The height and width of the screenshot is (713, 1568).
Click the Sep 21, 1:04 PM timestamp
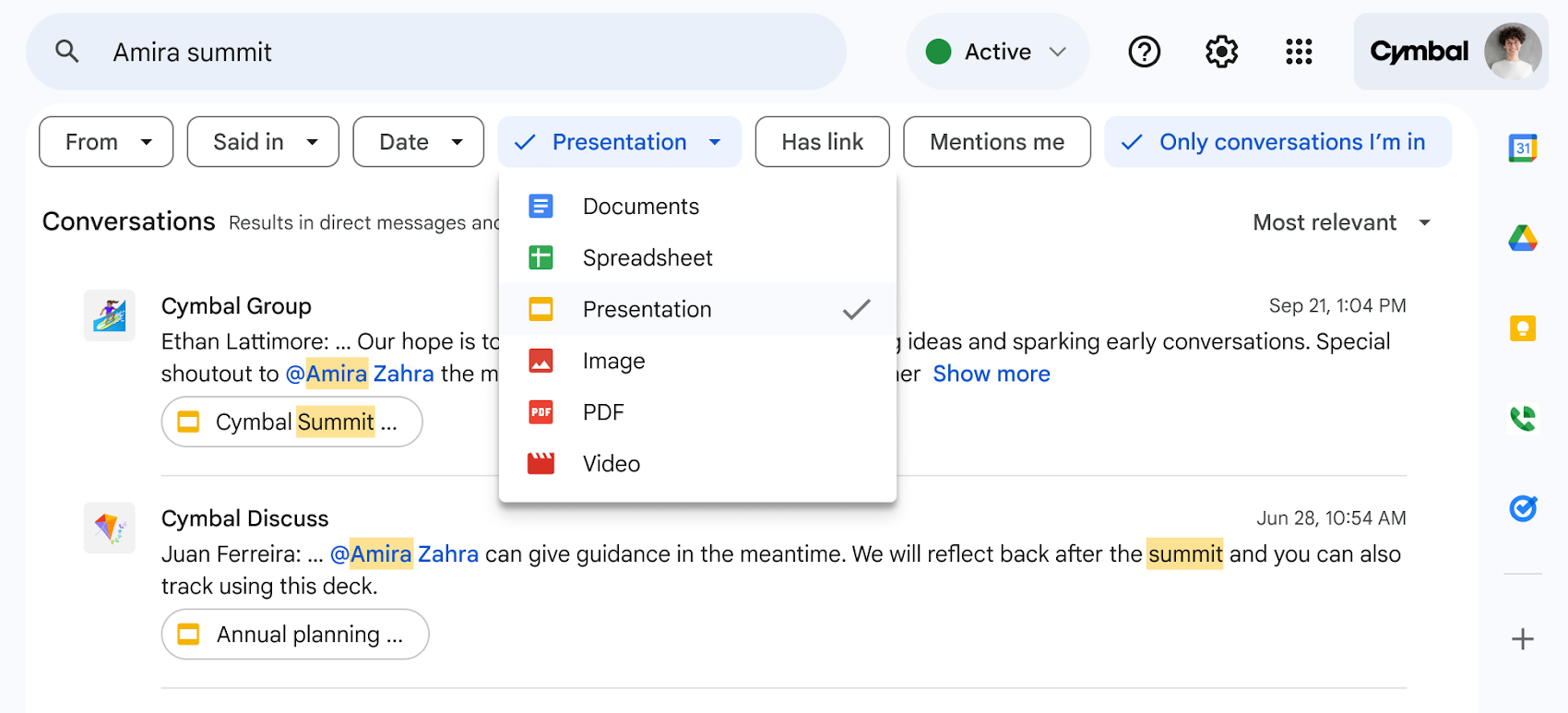click(1337, 305)
